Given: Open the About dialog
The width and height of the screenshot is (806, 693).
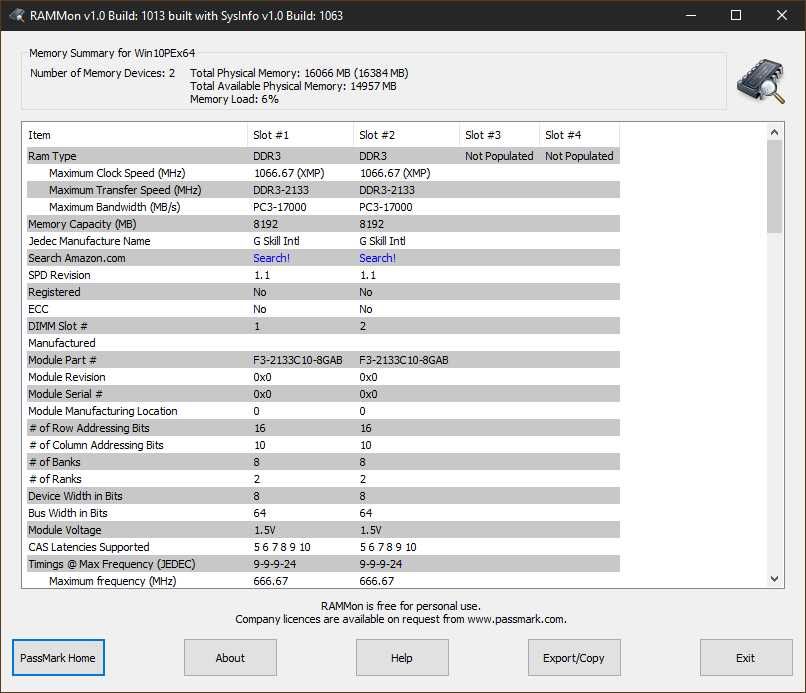Looking at the screenshot, I should (x=230, y=658).
